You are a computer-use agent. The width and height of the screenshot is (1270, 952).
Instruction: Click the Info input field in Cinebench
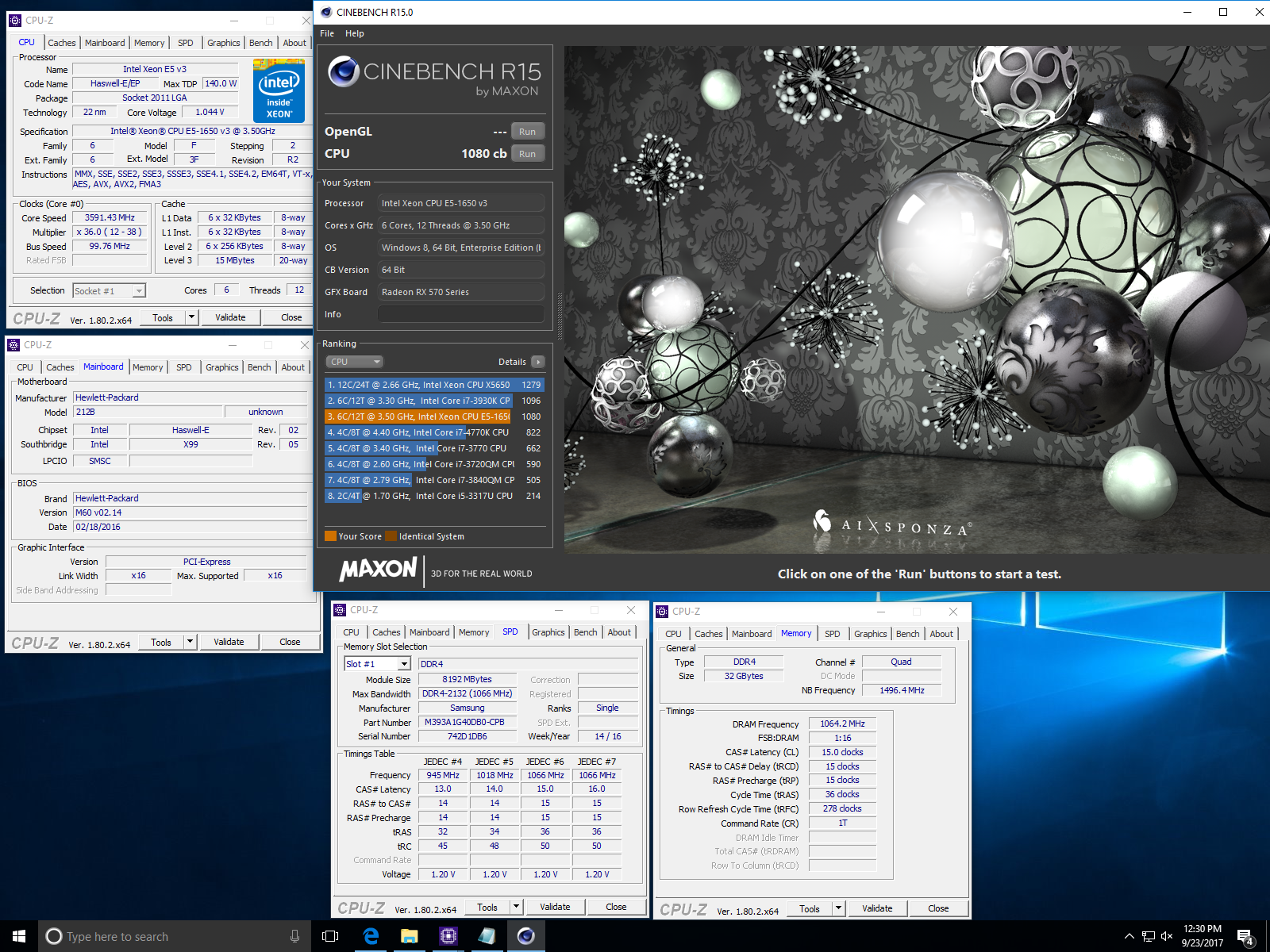coord(461,314)
